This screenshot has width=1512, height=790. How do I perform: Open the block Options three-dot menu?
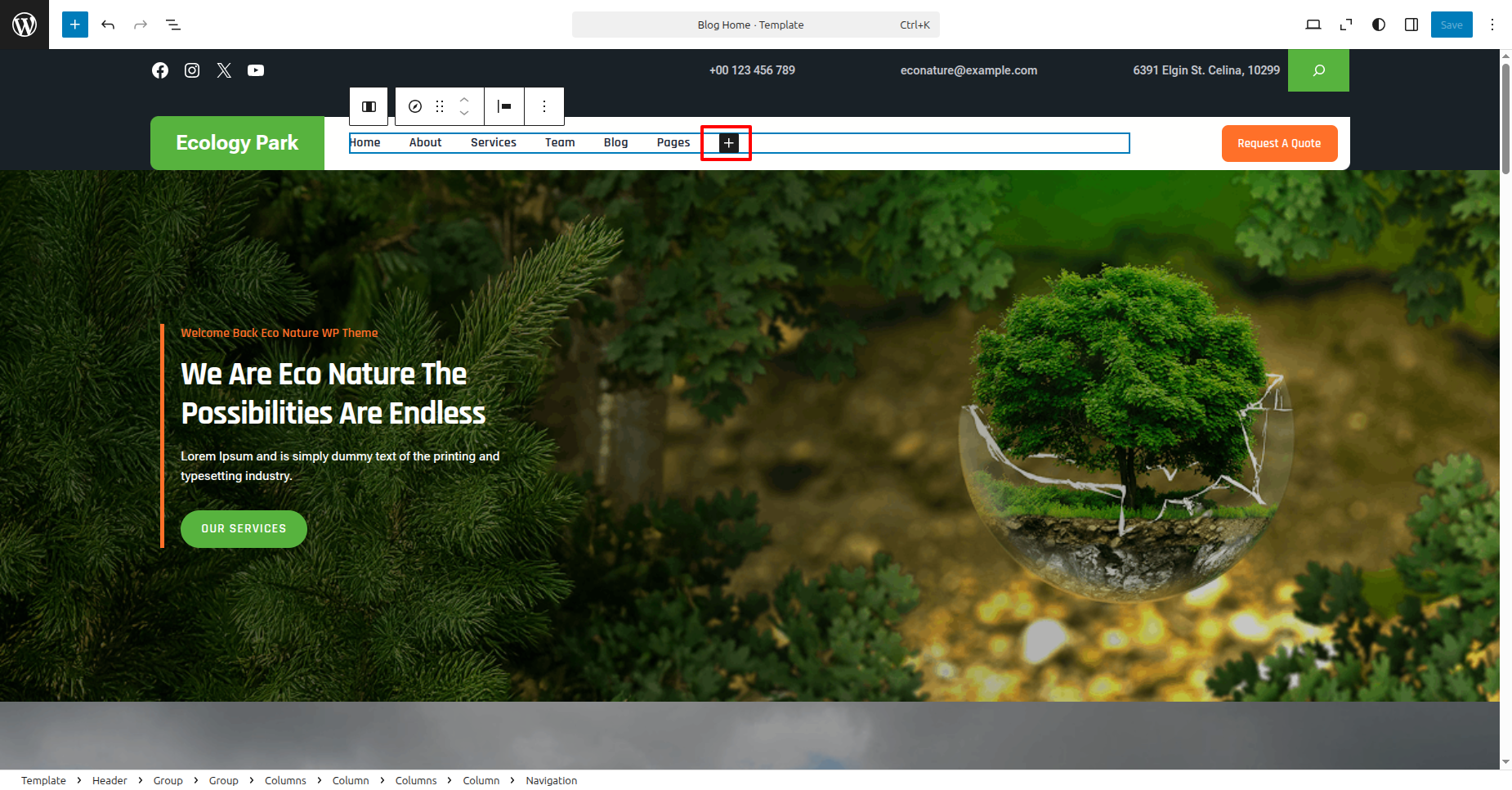pyautogui.click(x=544, y=106)
